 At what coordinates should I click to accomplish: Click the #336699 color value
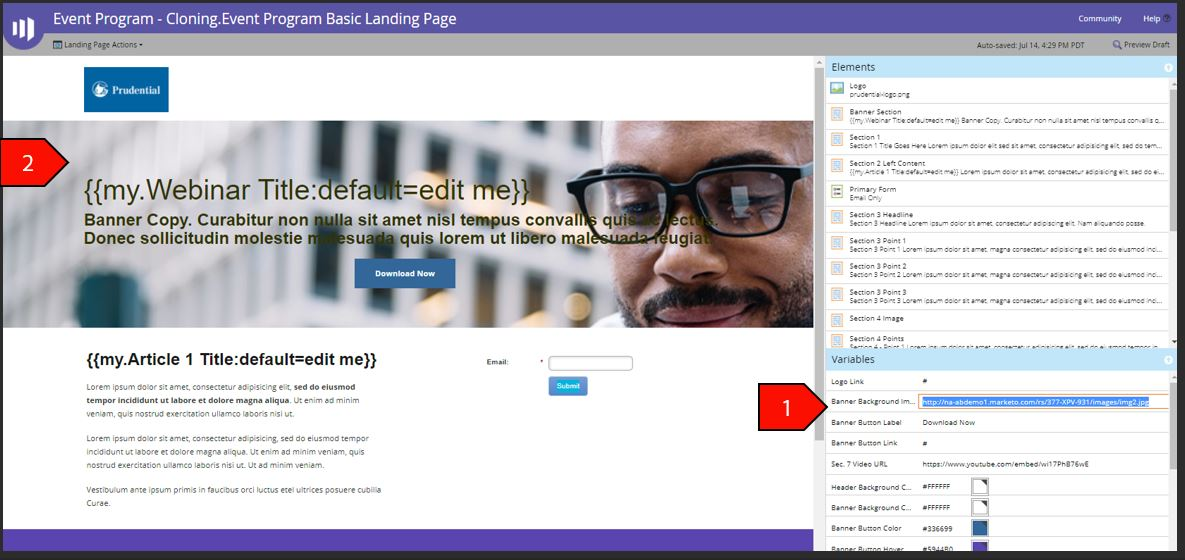click(936, 528)
